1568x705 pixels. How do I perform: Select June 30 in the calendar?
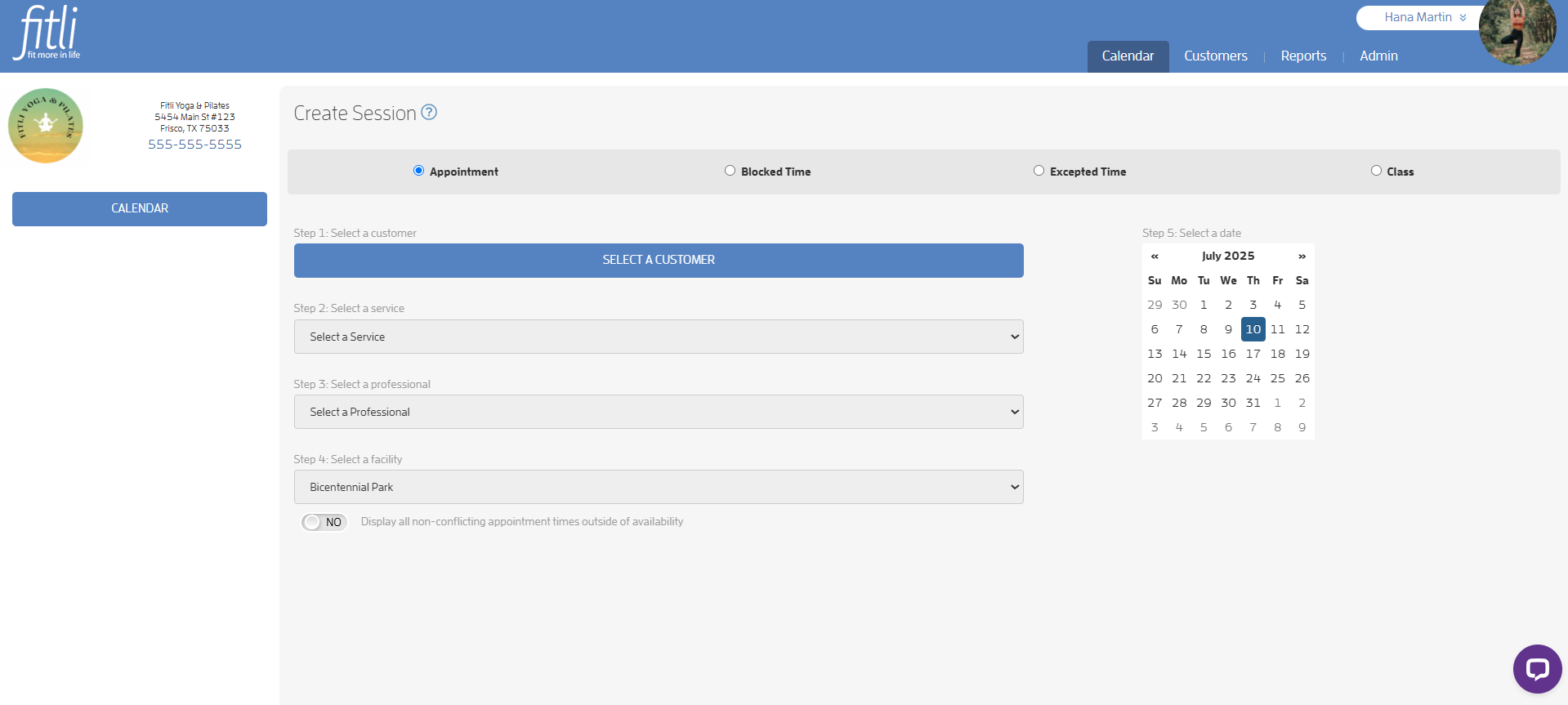(1179, 305)
